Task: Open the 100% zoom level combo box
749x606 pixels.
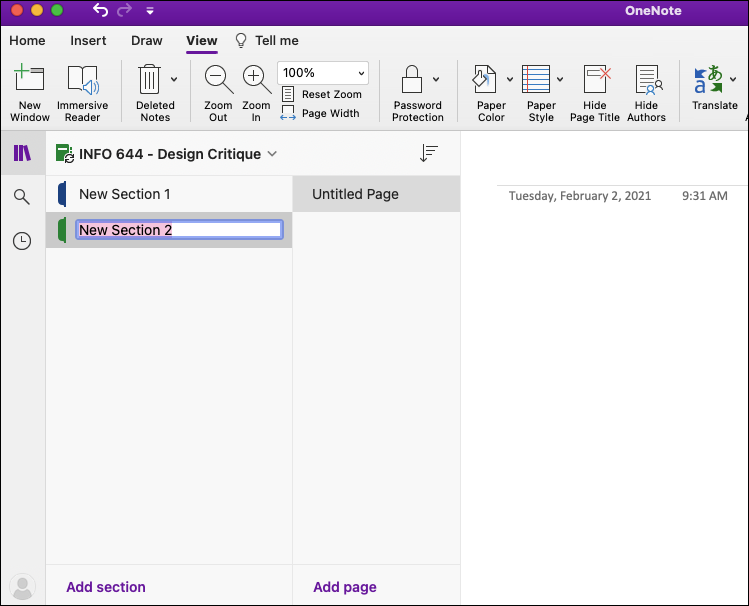Action: (x=323, y=73)
